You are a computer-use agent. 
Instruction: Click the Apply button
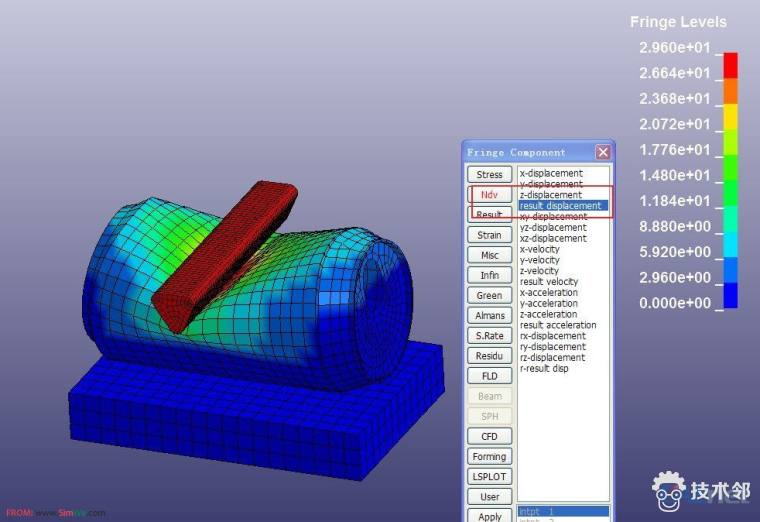[x=489, y=516]
